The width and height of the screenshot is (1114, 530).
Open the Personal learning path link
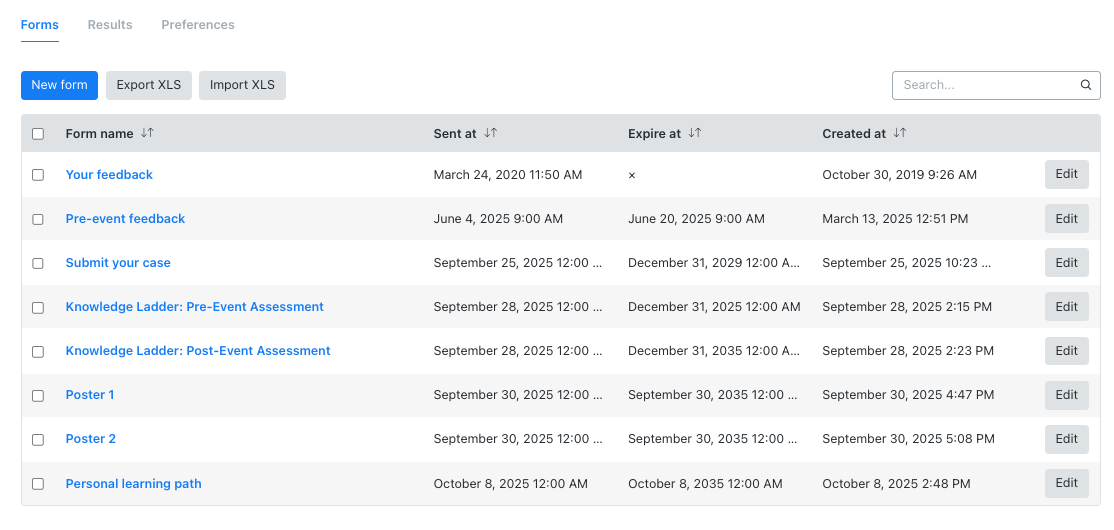coord(134,484)
